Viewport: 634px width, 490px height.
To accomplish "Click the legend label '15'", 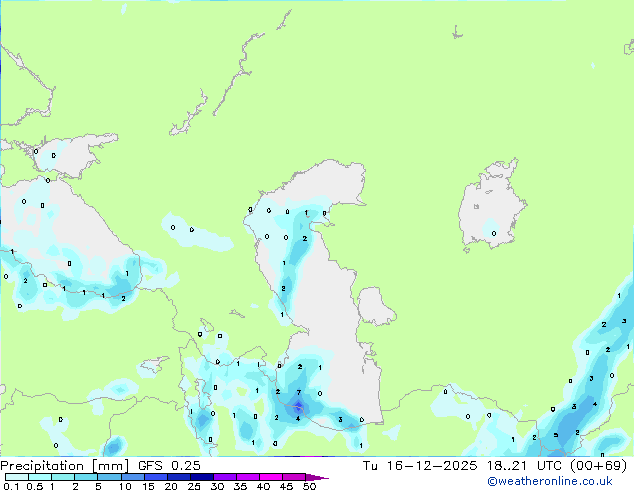I will click(x=148, y=486).
